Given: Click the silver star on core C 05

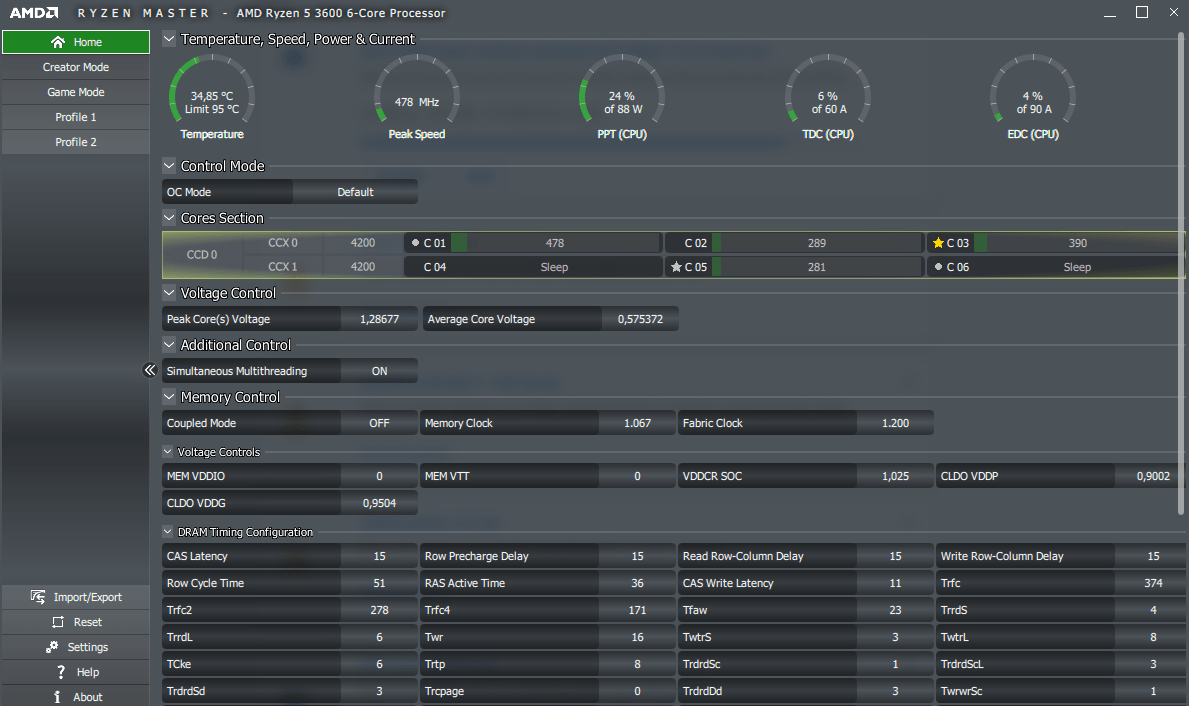Looking at the screenshot, I should [x=676, y=267].
